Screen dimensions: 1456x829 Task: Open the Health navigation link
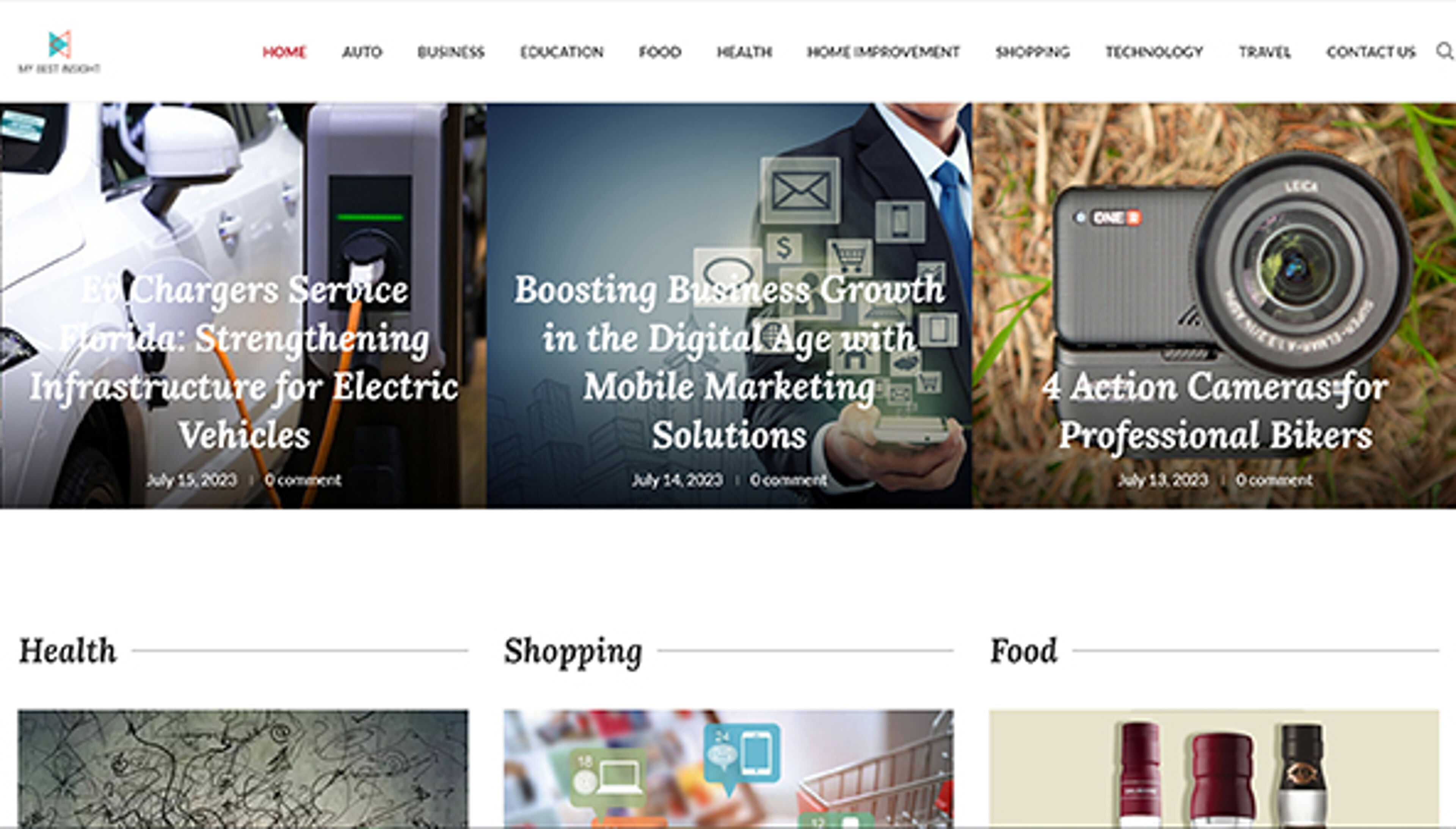pos(744,52)
